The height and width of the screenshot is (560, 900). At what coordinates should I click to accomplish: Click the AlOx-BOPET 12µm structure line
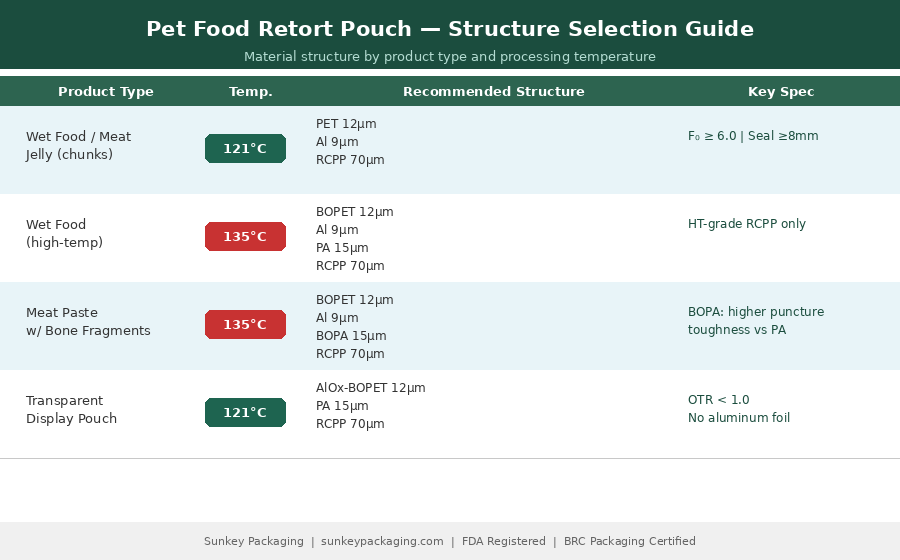tap(370, 388)
